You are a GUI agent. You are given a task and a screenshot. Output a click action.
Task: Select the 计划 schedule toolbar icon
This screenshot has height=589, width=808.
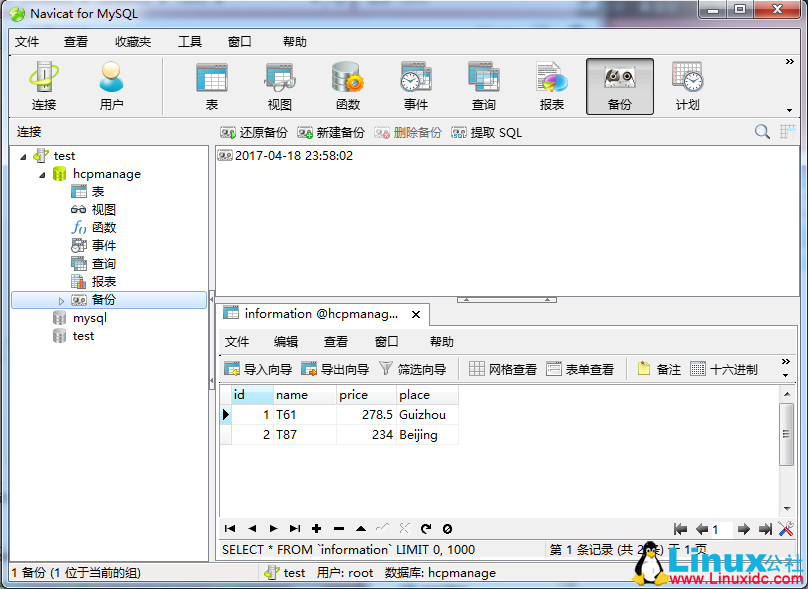[x=687, y=86]
